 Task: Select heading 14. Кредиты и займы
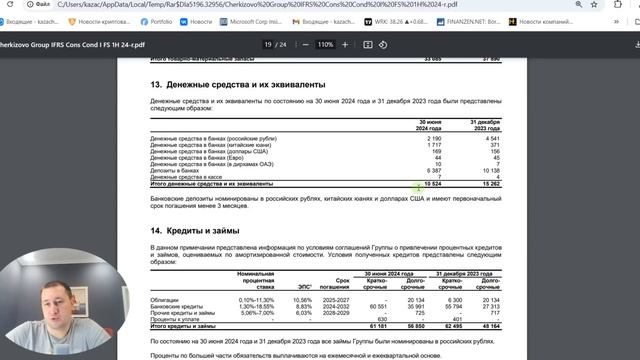[x=195, y=231]
